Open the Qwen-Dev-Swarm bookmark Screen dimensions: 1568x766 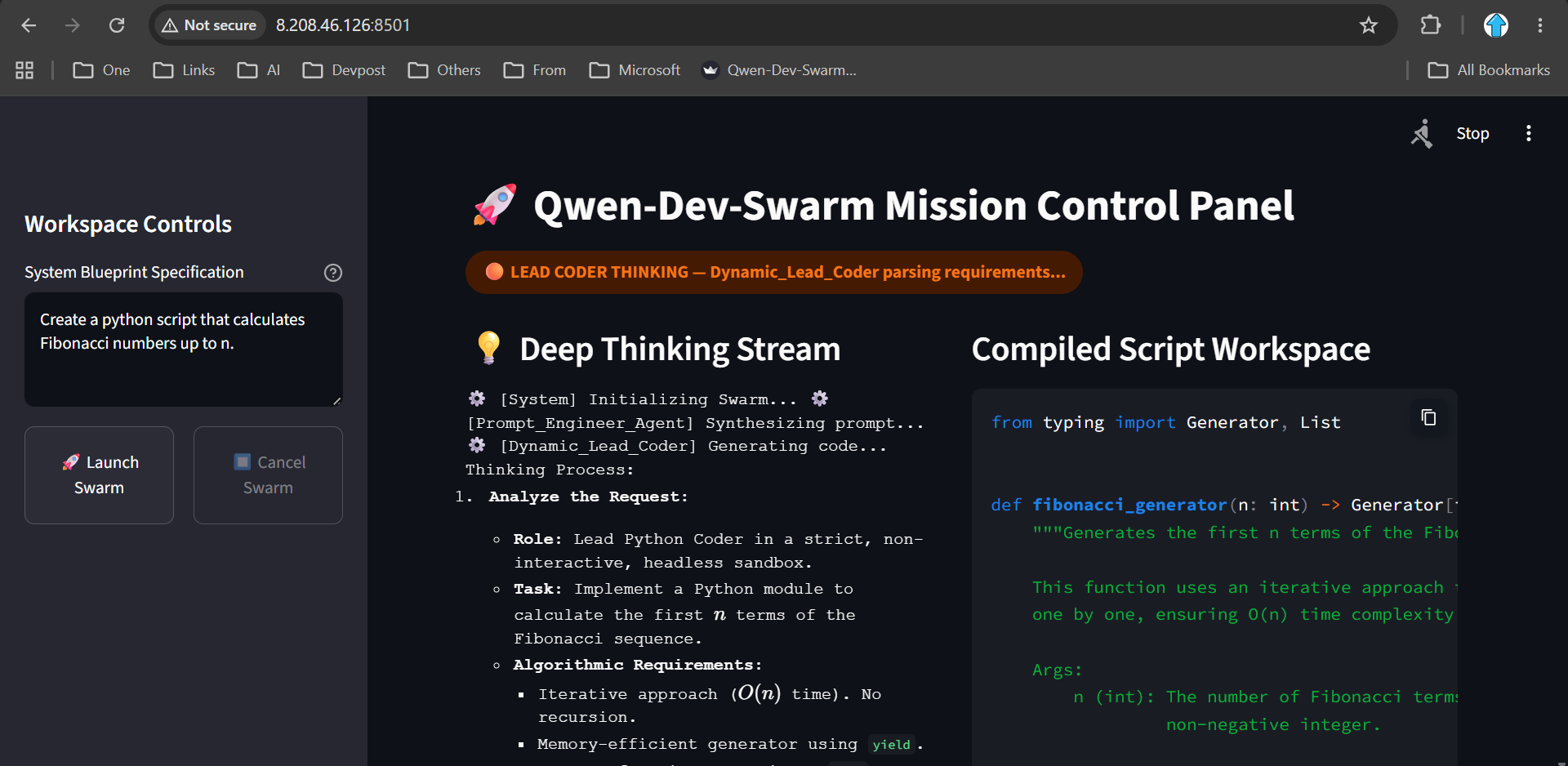(x=779, y=70)
